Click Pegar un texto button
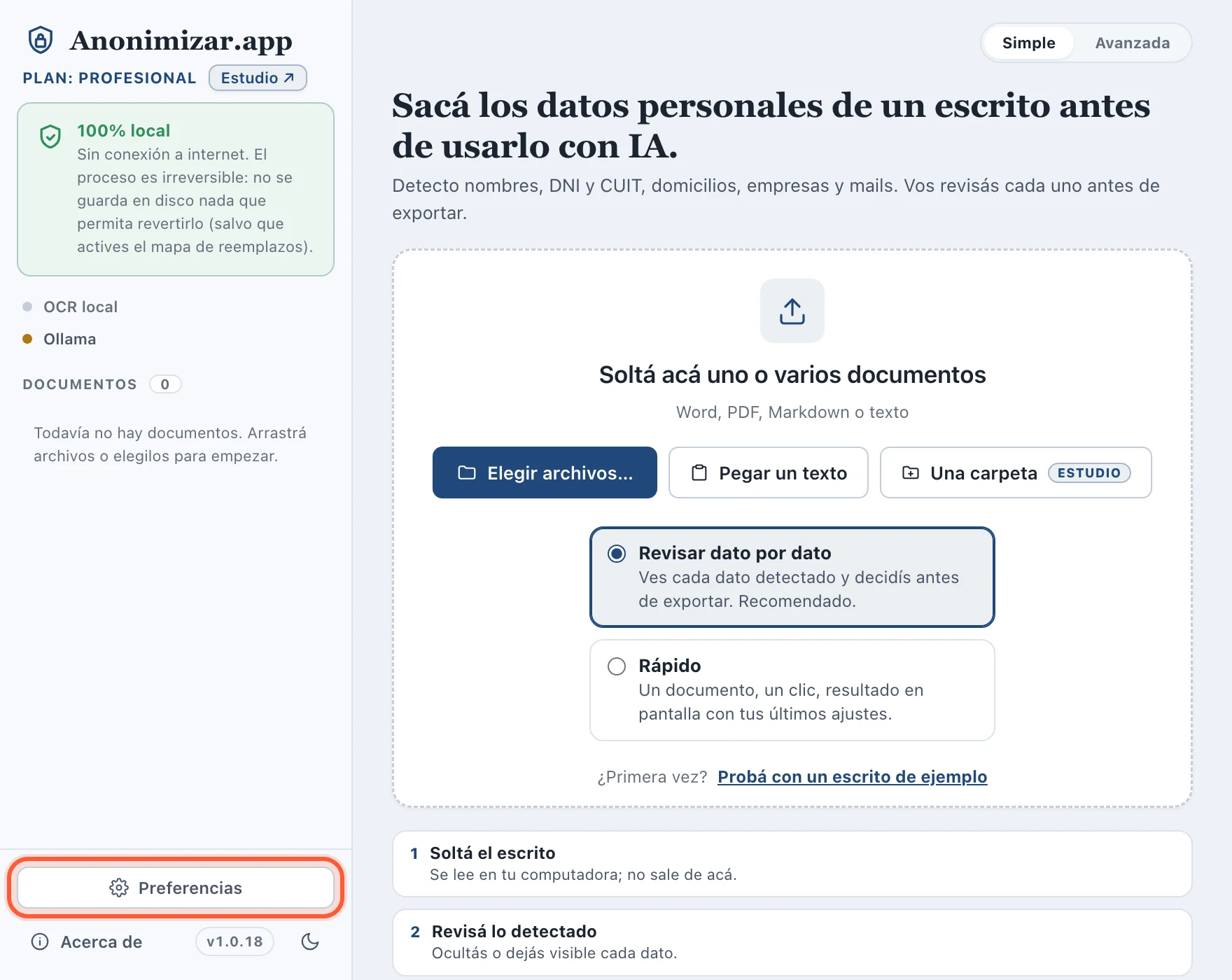 coord(769,472)
